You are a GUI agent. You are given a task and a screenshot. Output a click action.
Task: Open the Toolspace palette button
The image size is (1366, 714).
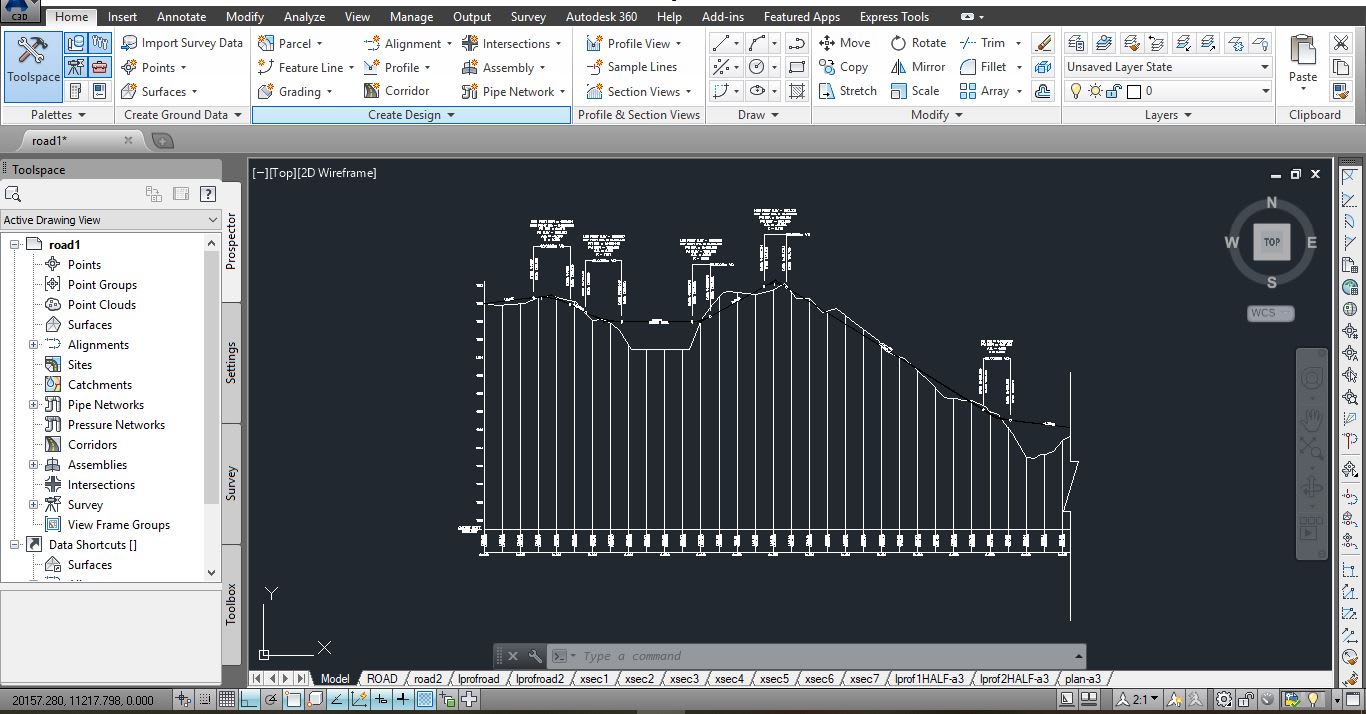point(33,65)
